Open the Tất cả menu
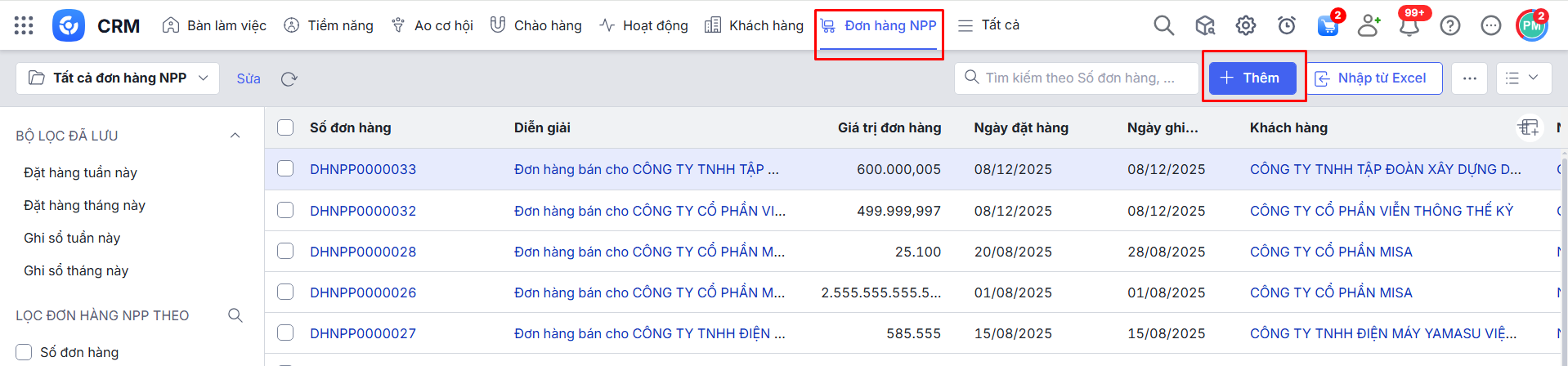Screen dimensions: 1568x366 988,25
